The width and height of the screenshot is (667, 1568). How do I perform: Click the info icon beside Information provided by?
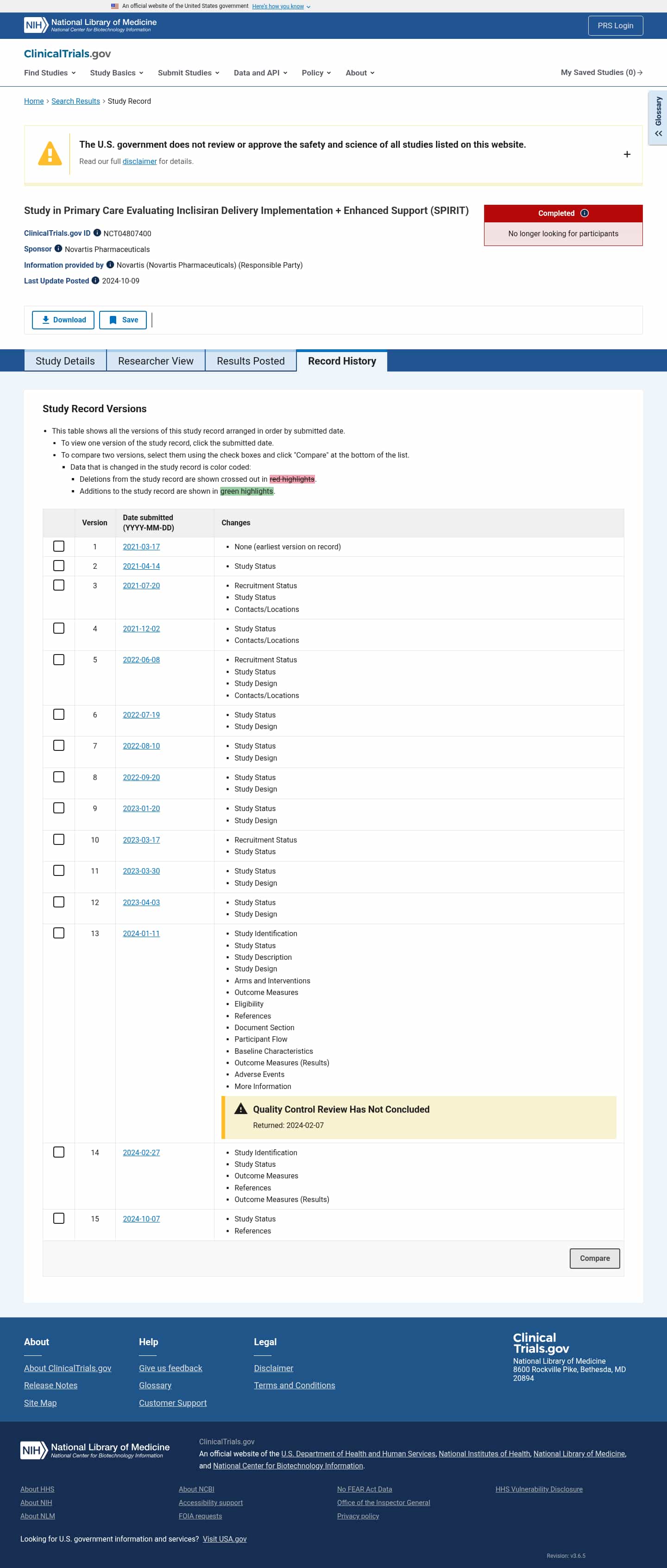pos(110,264)
